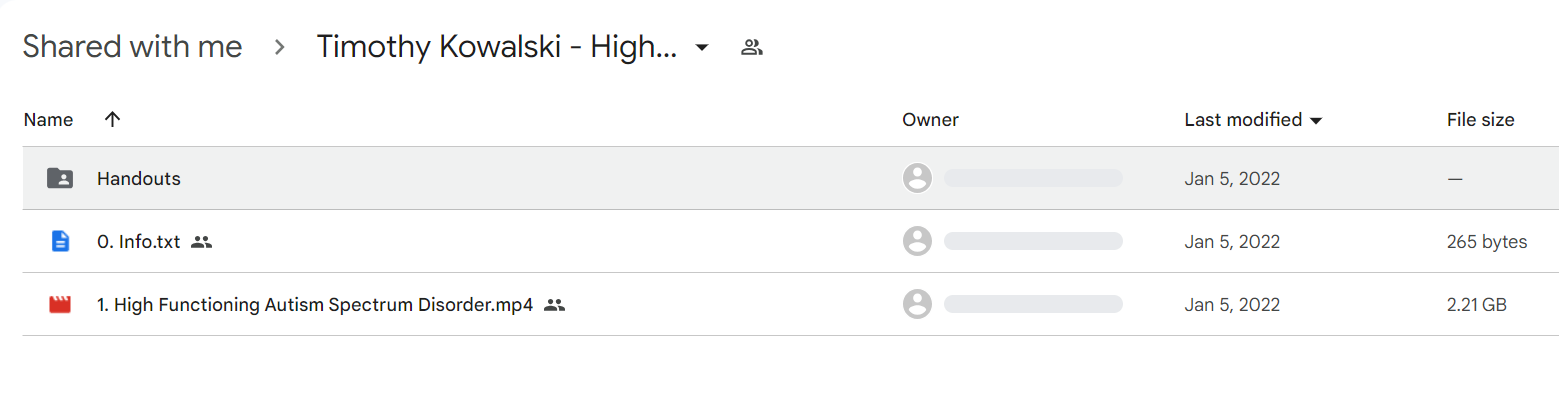Click the File size column header
1559x399 pixels.
(x=1480, y=120)
